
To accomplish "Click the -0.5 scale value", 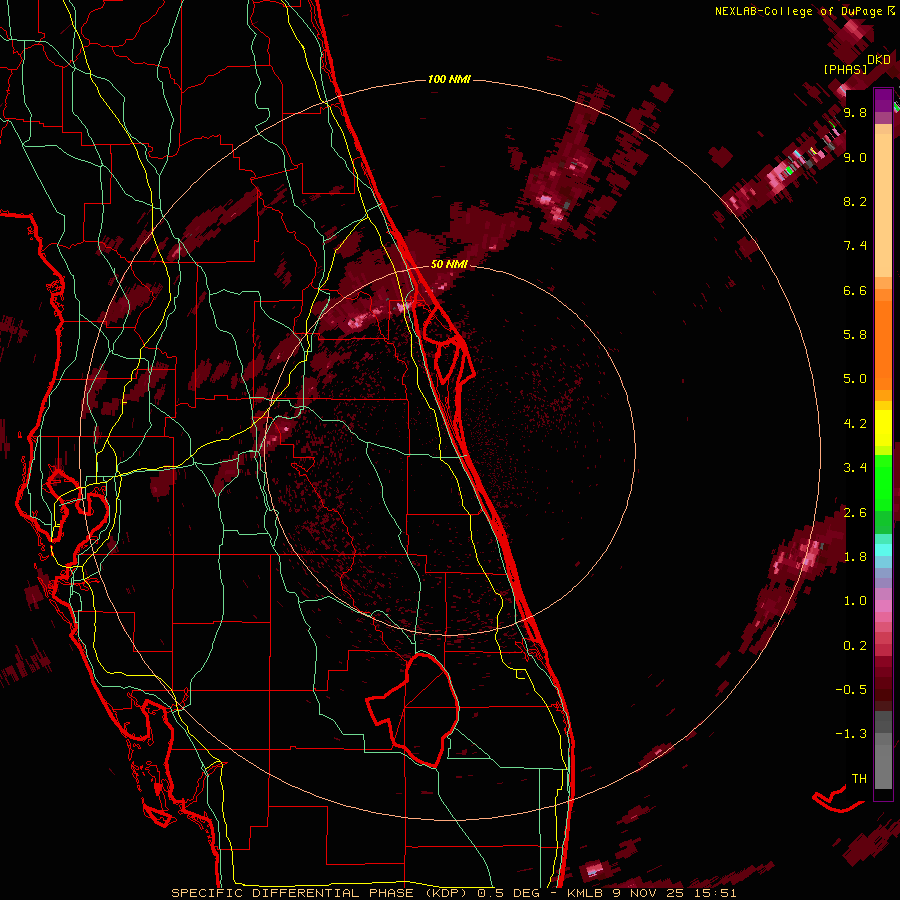I will pyautogui.click(x=851, y=690).
